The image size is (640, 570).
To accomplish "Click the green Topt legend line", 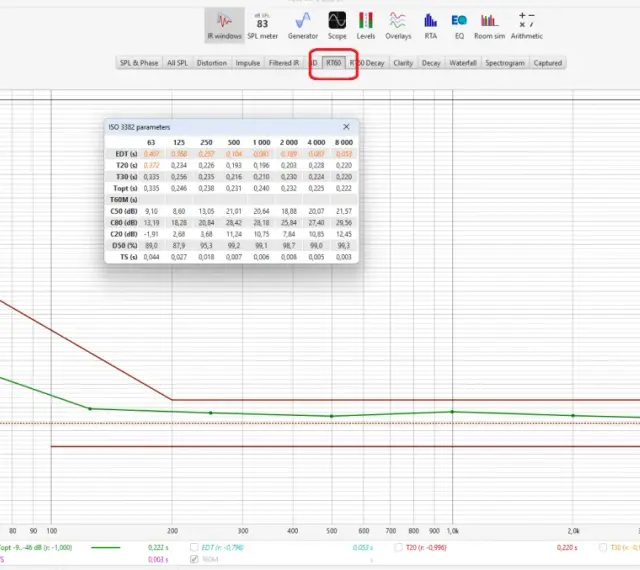I will (106, 547).
